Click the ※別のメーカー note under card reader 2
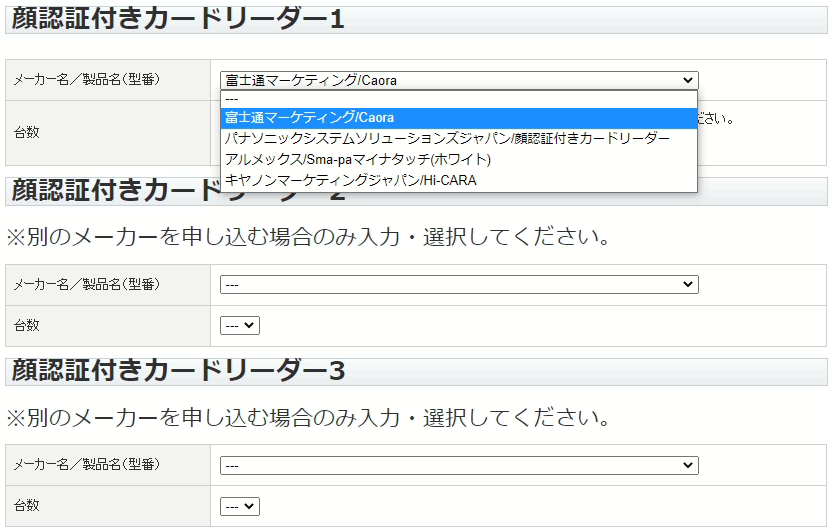The height and width of the screenshot is (527, 829). [x=309, y=238]
